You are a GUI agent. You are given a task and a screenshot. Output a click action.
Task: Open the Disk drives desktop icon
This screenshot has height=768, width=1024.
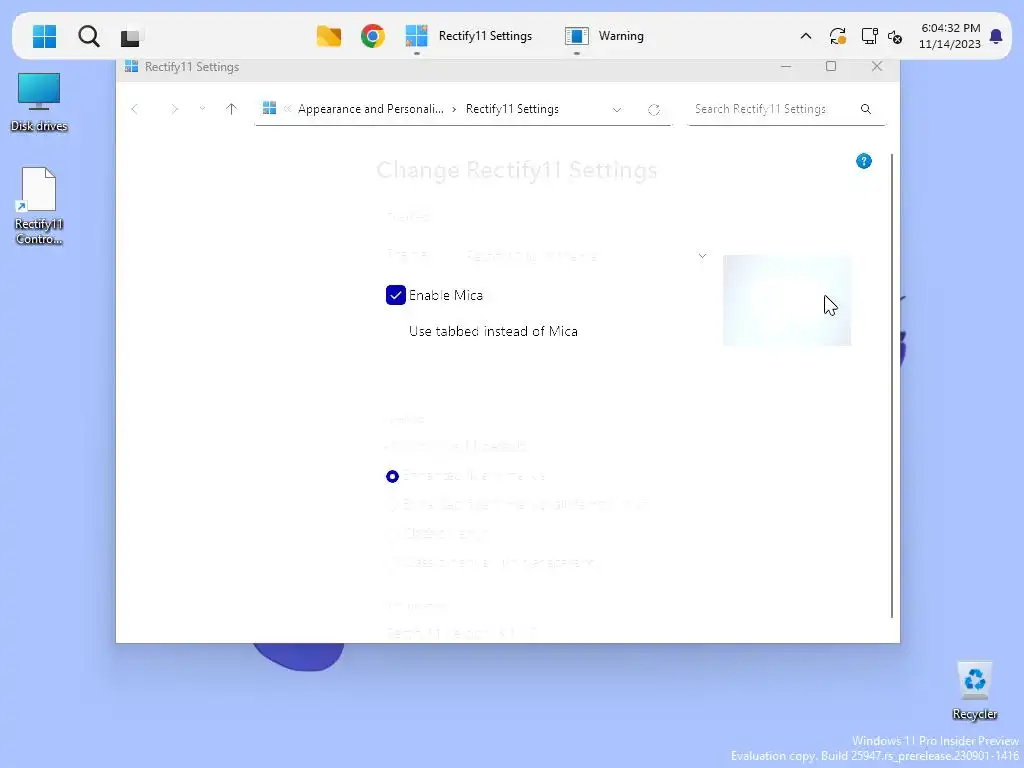tap(39, 103)
